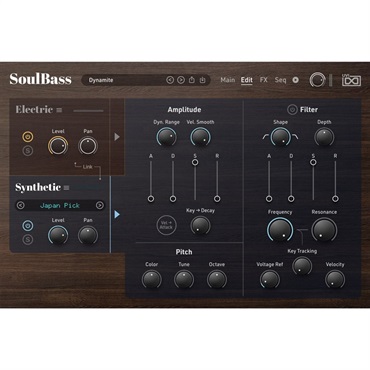Select Synthetic layer edit arrow

click(117, 214)
